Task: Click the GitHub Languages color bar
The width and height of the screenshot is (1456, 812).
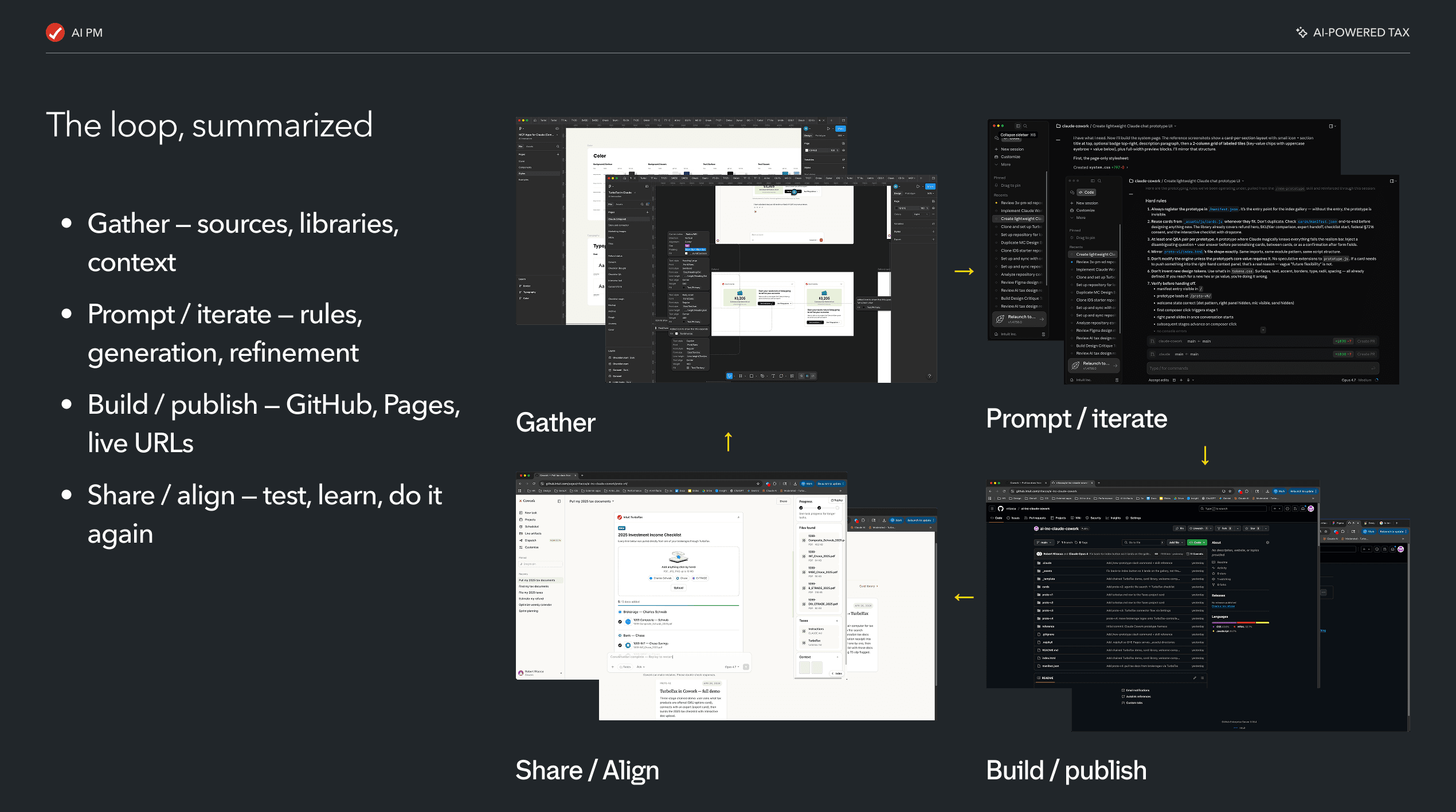Action: pos(1240,622)
